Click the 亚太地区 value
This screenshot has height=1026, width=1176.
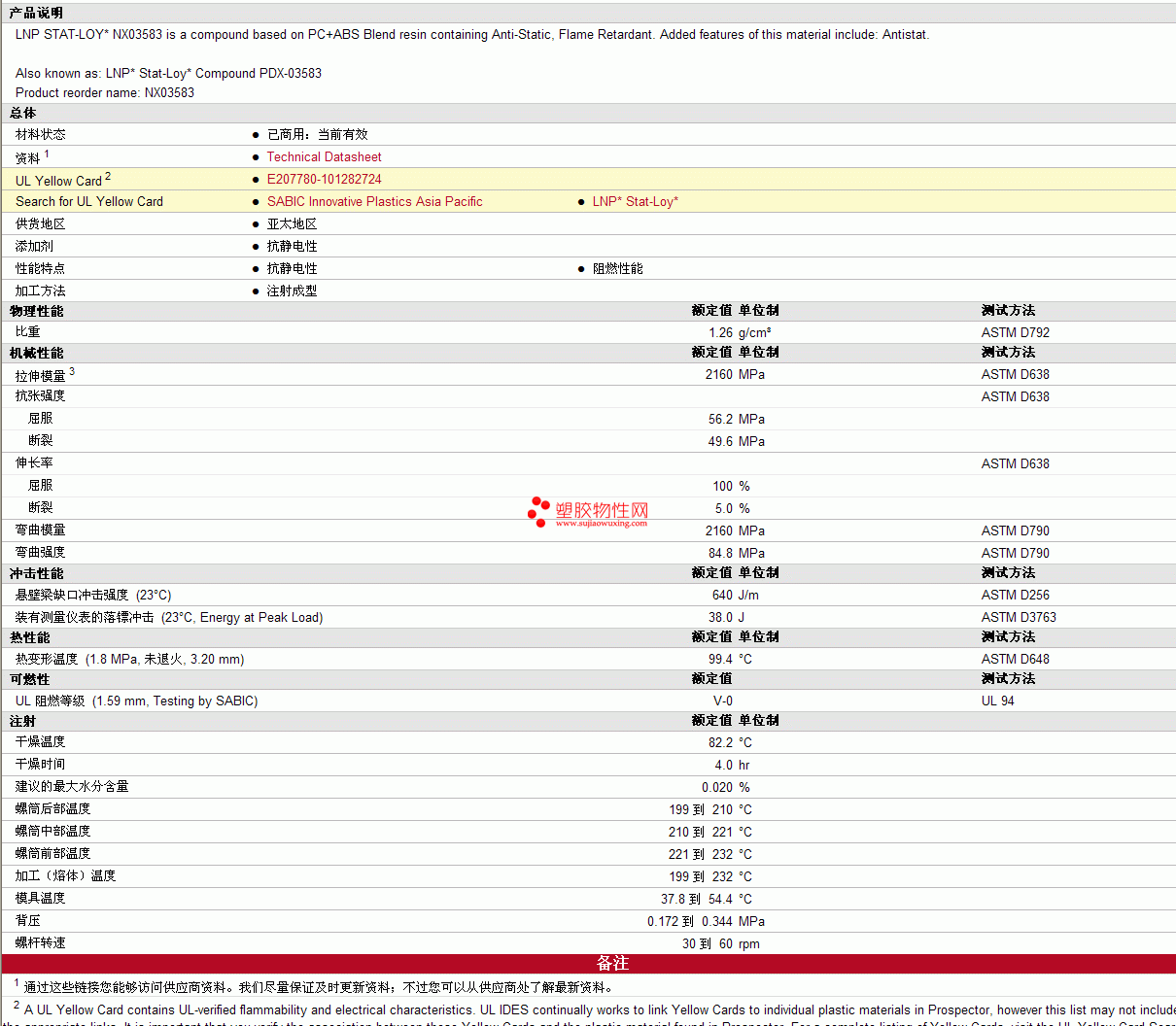click(x=292, y=223)
